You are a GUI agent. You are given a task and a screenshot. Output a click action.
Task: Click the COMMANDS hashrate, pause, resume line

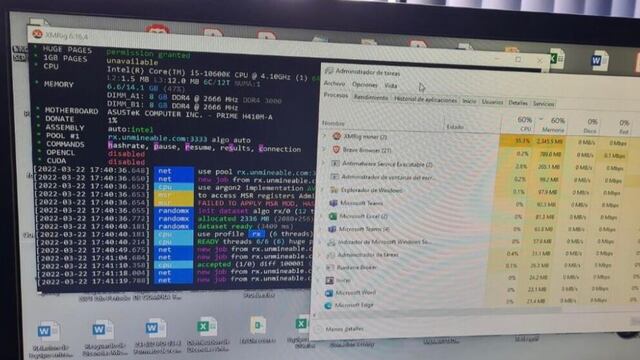[204, 147]
